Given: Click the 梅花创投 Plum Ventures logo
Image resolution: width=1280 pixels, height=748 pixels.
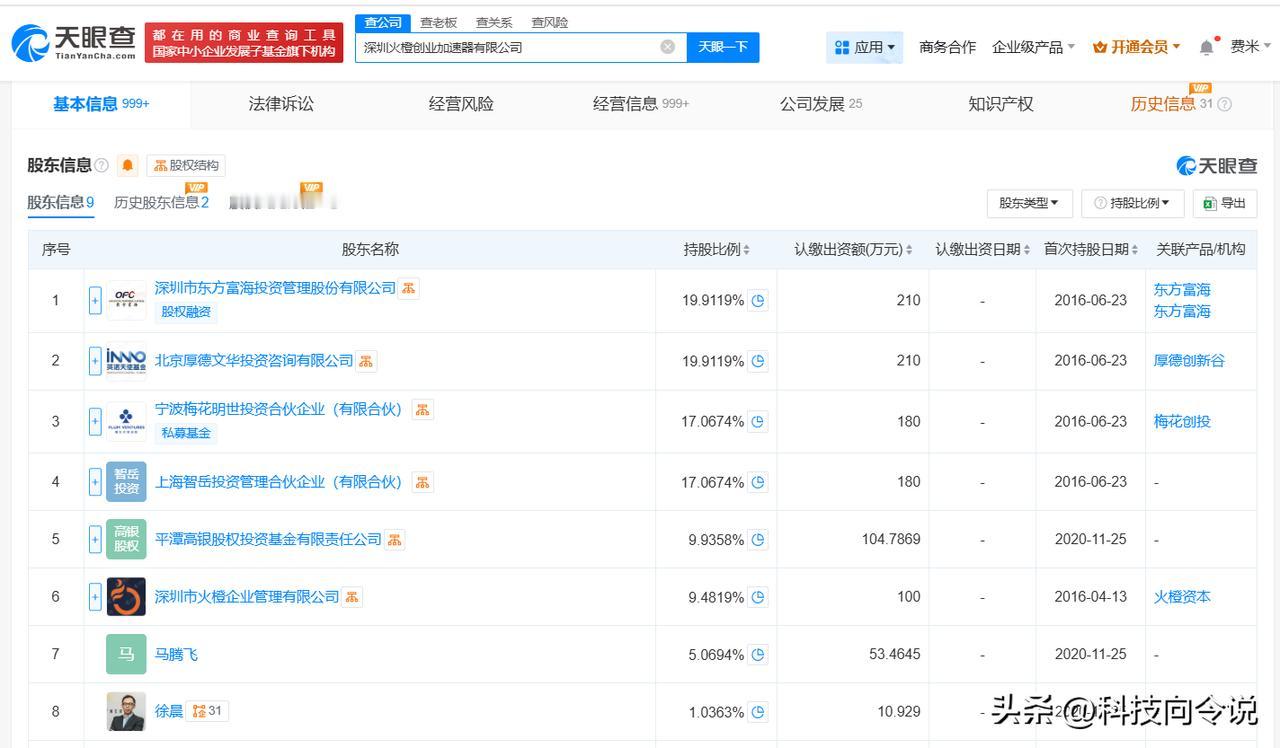Looking at the screenshot, I should (x=126, y=421).
